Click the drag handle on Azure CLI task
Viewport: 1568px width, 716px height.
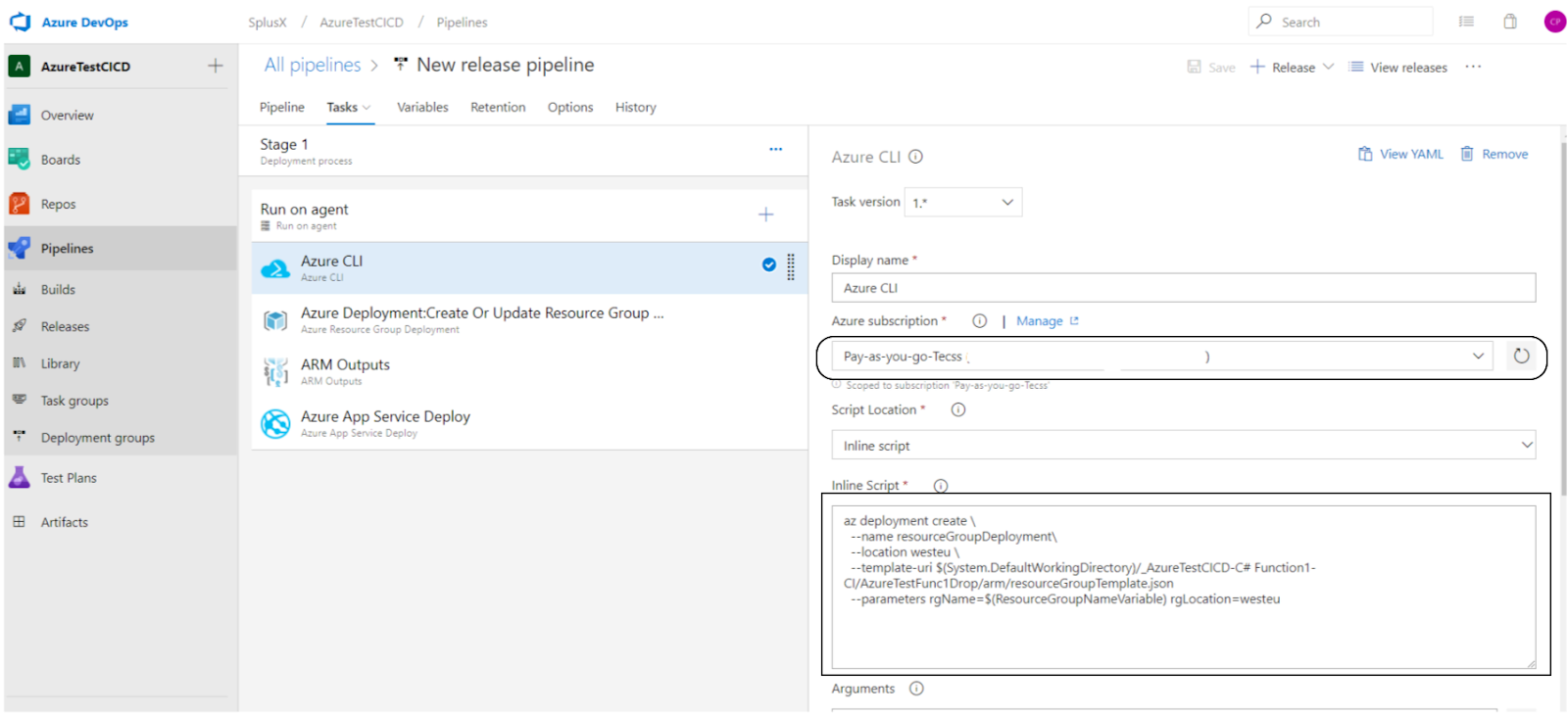791,266
